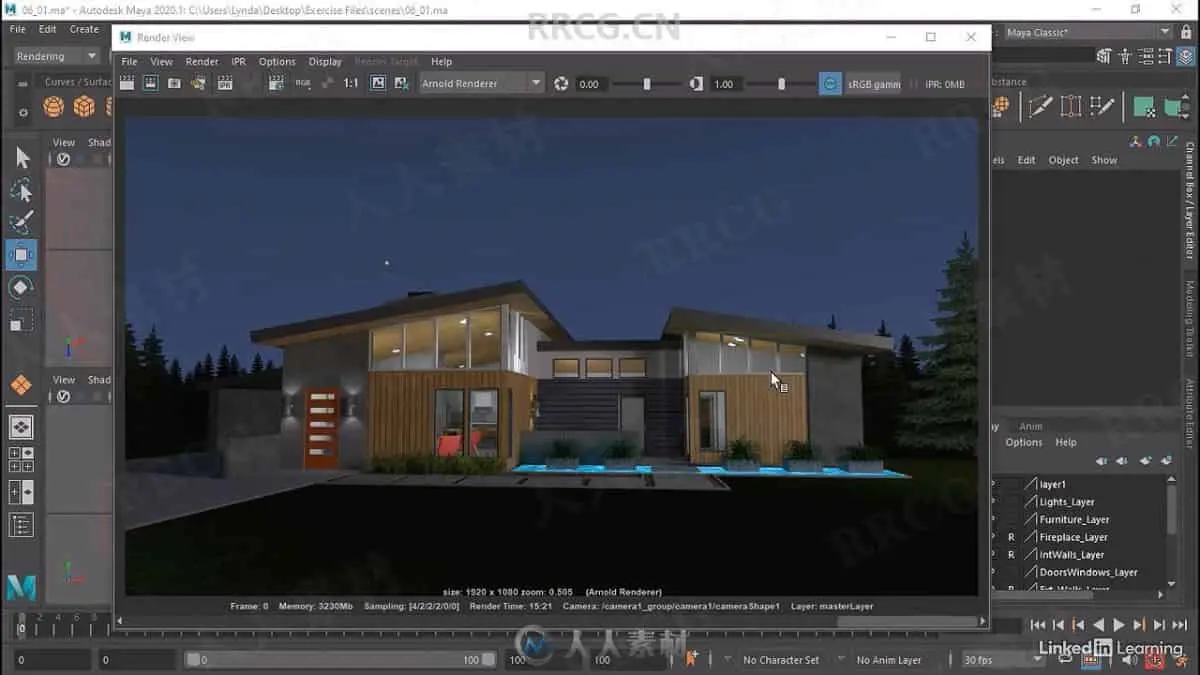Open the Object menu in Channel Box
The width and height of the screenshot is (1200, 675).
coord(1063,160)
